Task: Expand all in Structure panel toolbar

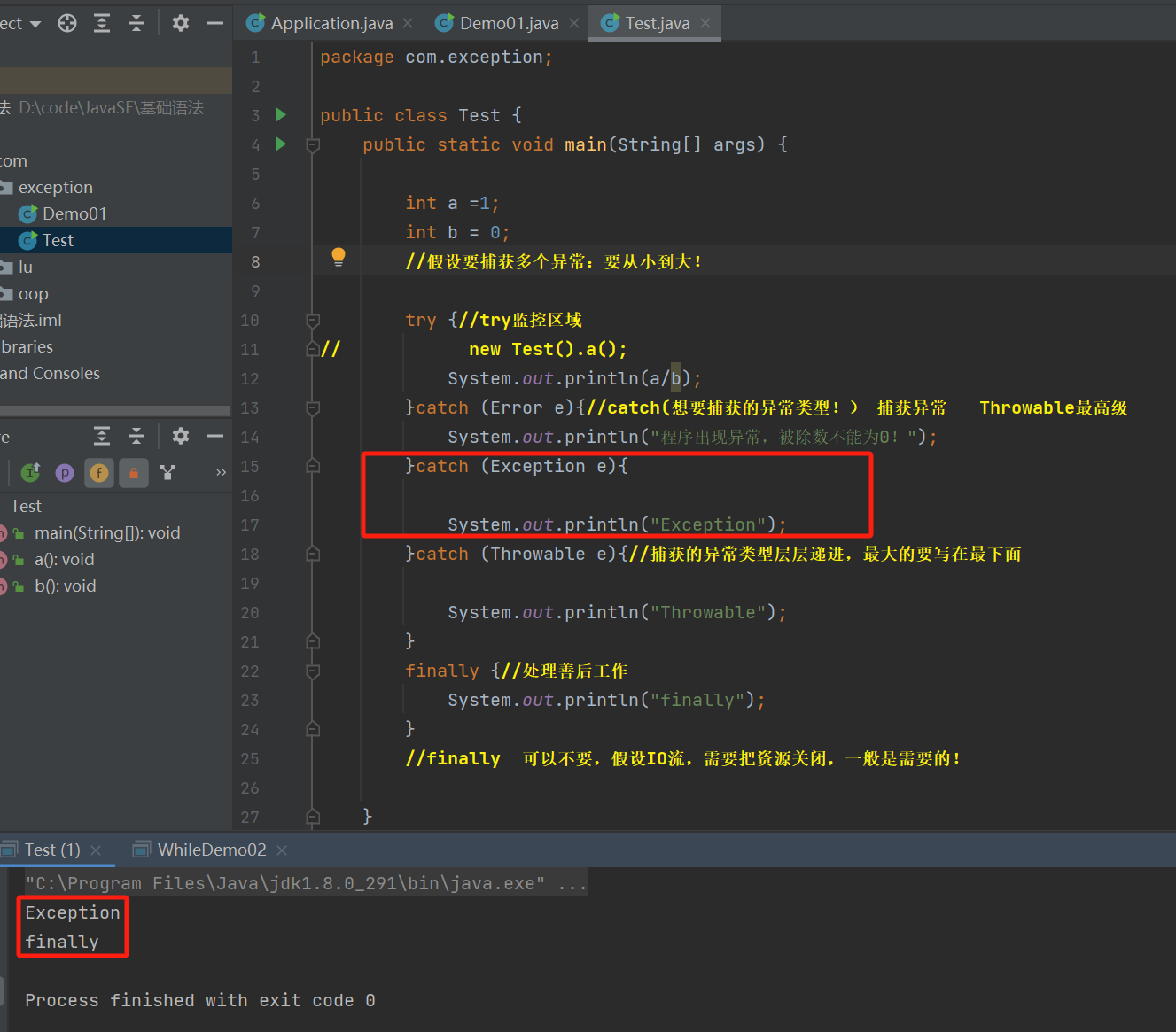Action: pos(102,436)
